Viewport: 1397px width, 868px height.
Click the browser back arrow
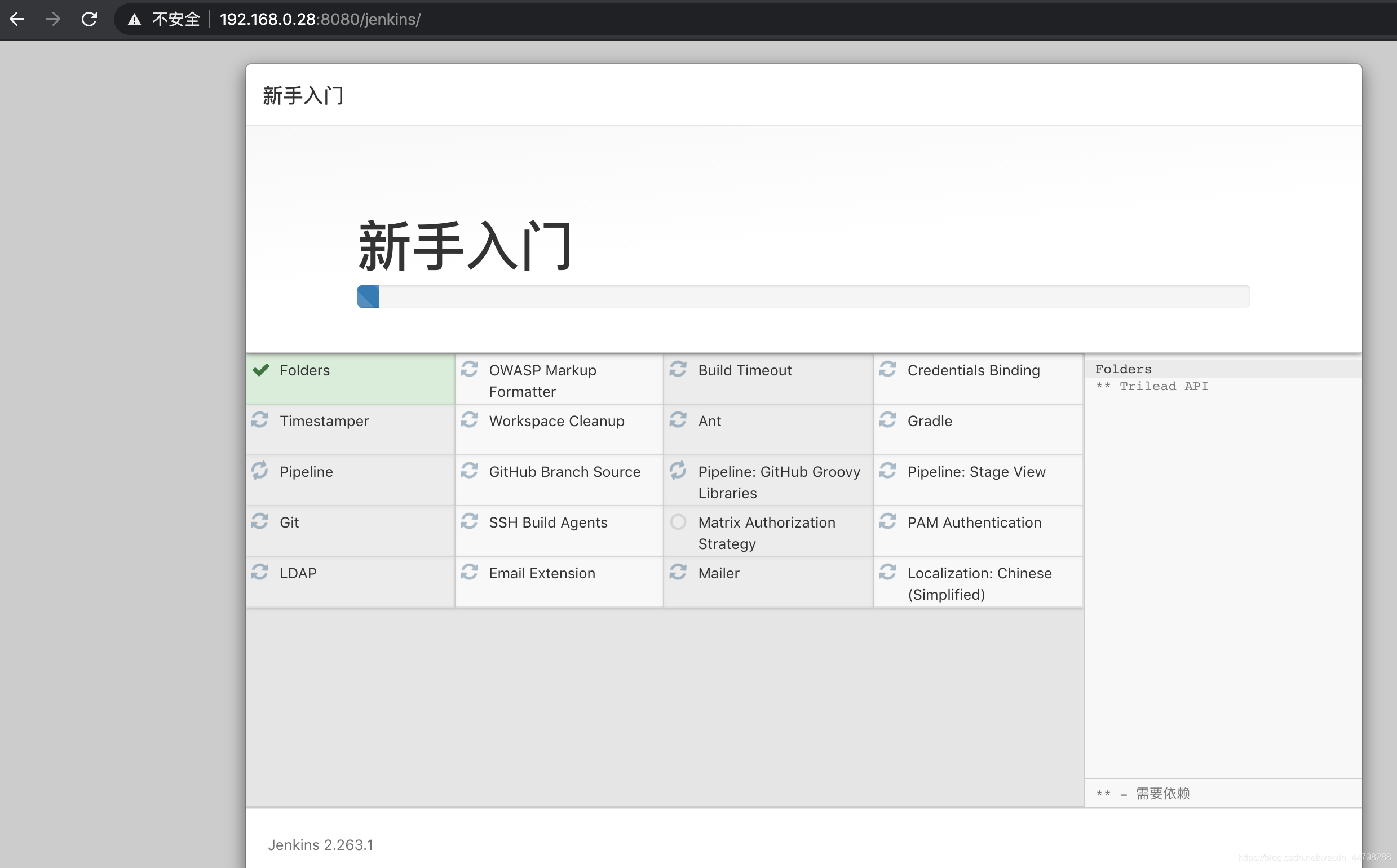click(17, 19)
